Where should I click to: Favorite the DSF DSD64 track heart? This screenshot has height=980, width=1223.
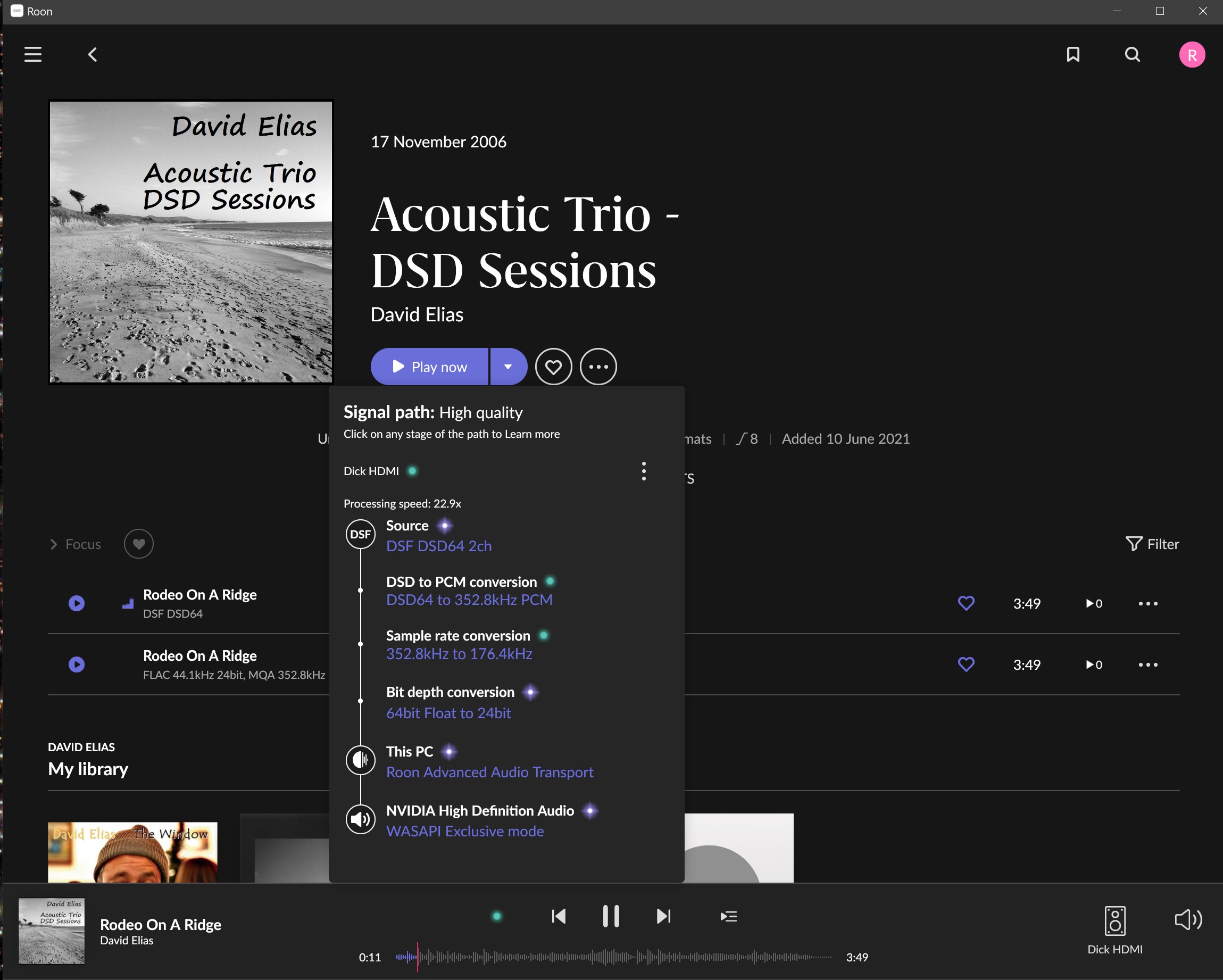click(966, 603)
